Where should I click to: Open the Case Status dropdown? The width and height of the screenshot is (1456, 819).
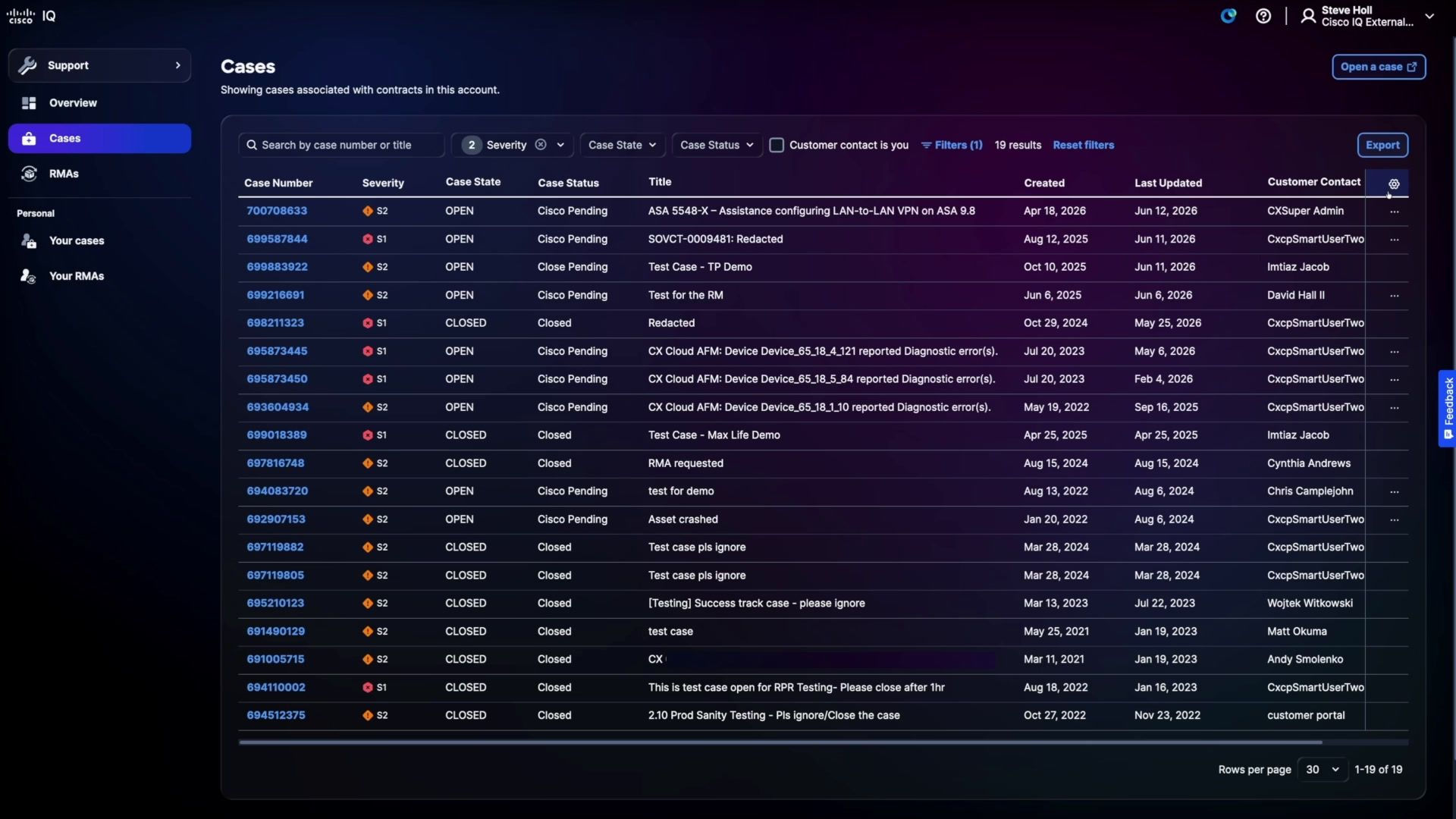pos(717,145)
